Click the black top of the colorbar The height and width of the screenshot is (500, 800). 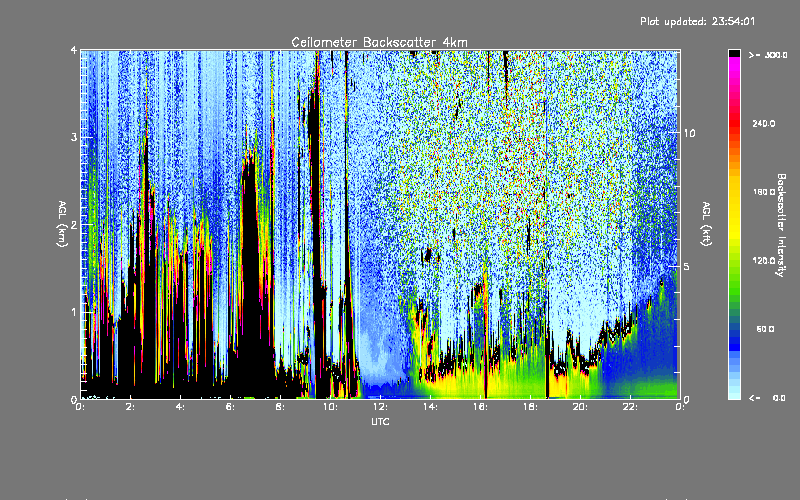(x=734, y=53)
